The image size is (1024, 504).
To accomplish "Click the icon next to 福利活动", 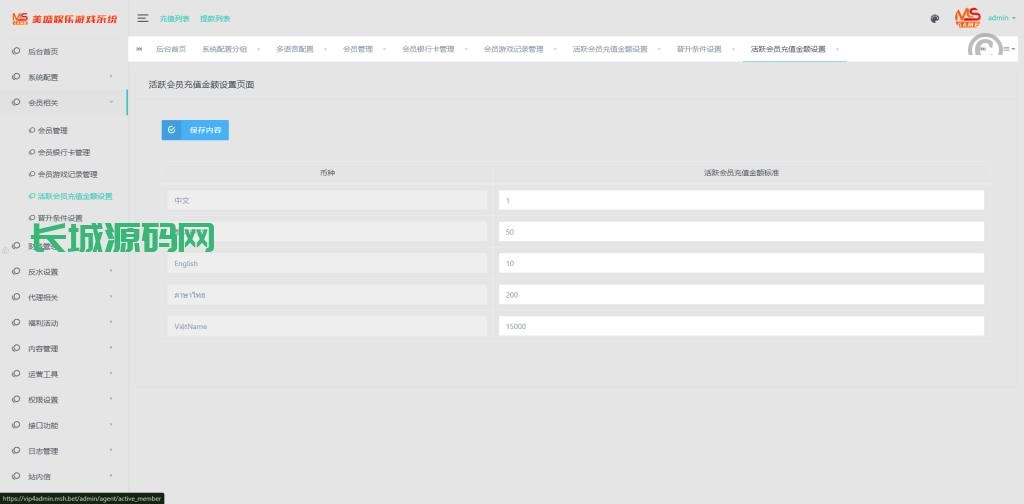I will [x=15, y=323].
